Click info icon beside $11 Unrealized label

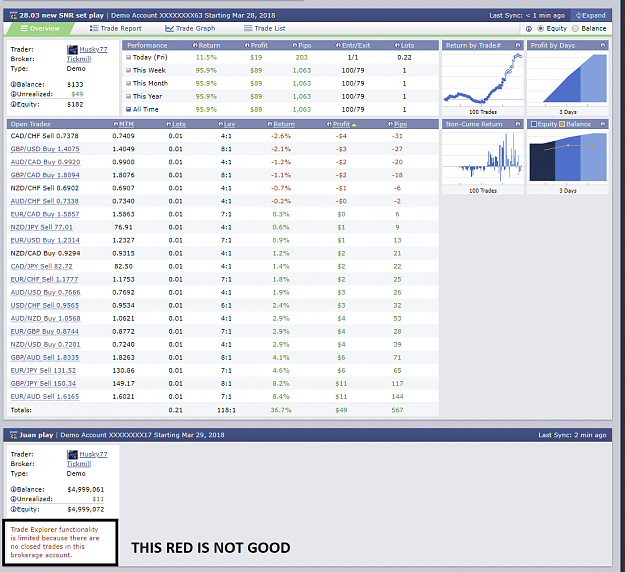[x=13, y=499]
